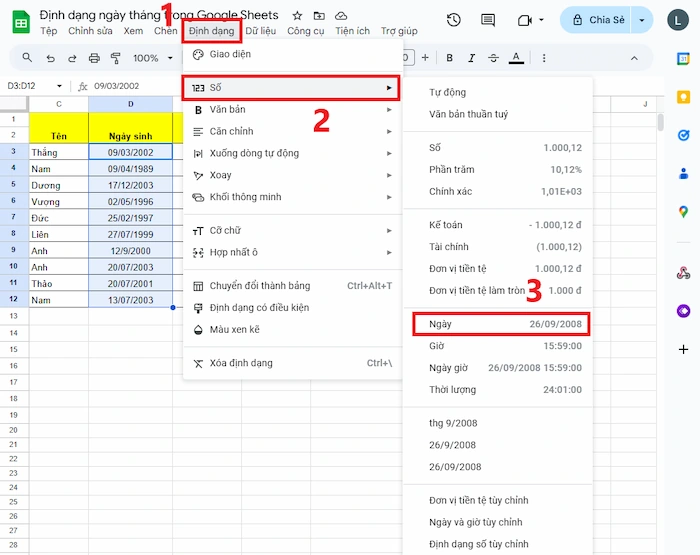Image resolution: width=700 pixels, height=555 pixels.
Task: Toggle italic formatting in the toolbar
Action: pyautogui.click(x=471, y=58)
